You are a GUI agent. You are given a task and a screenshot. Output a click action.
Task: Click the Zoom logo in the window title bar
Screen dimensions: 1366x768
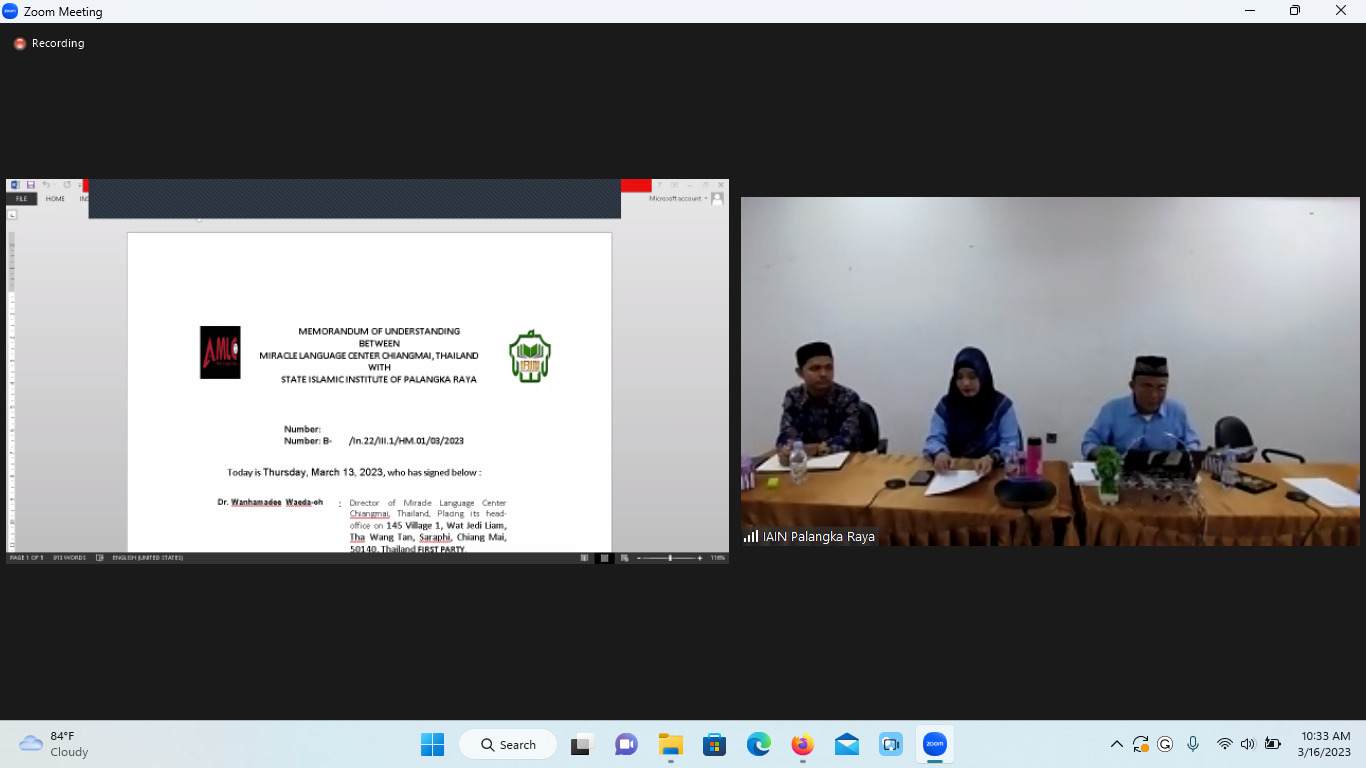click(11, 11)
